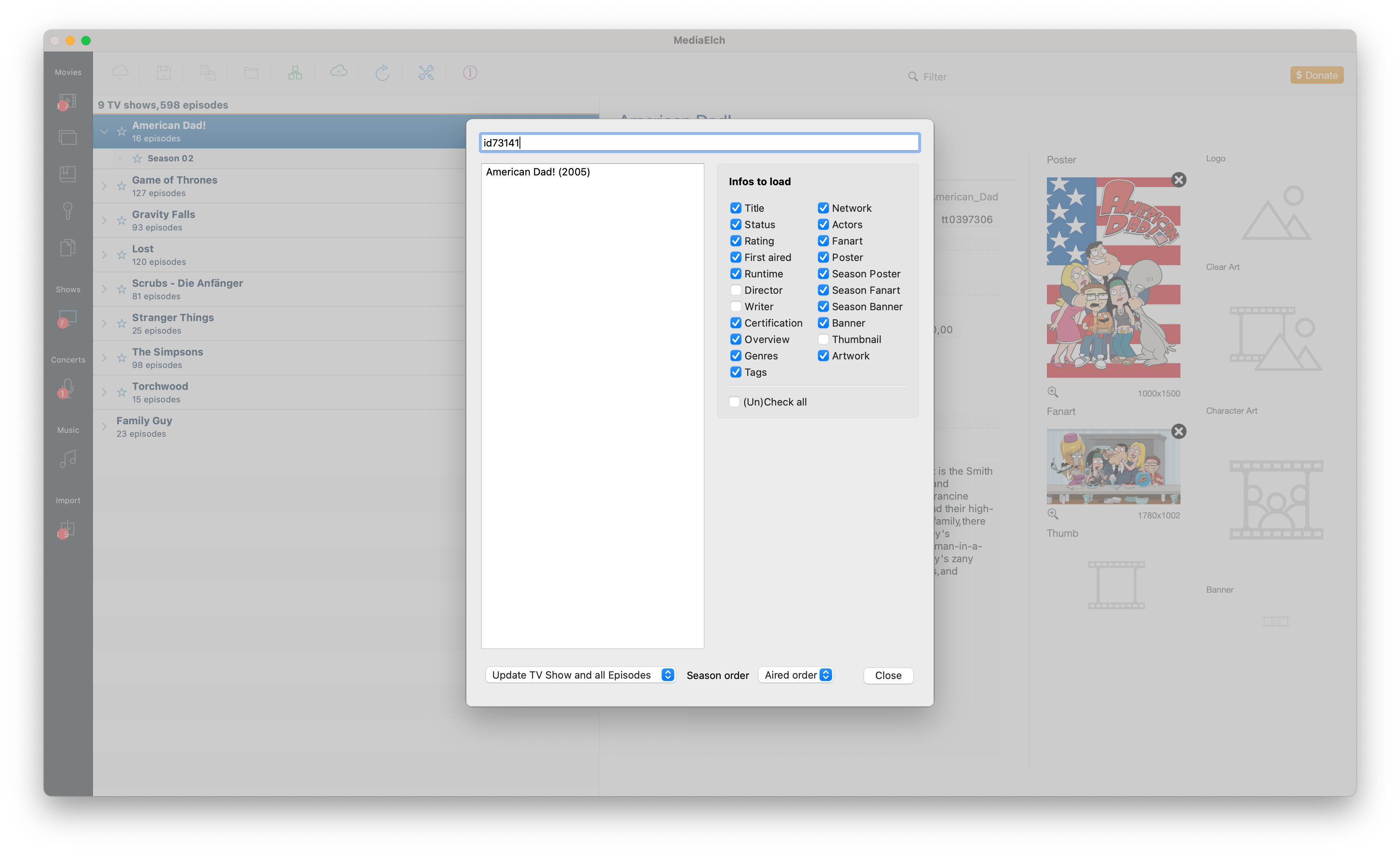Open the Movies section icon in sidebar

[68, 102]
